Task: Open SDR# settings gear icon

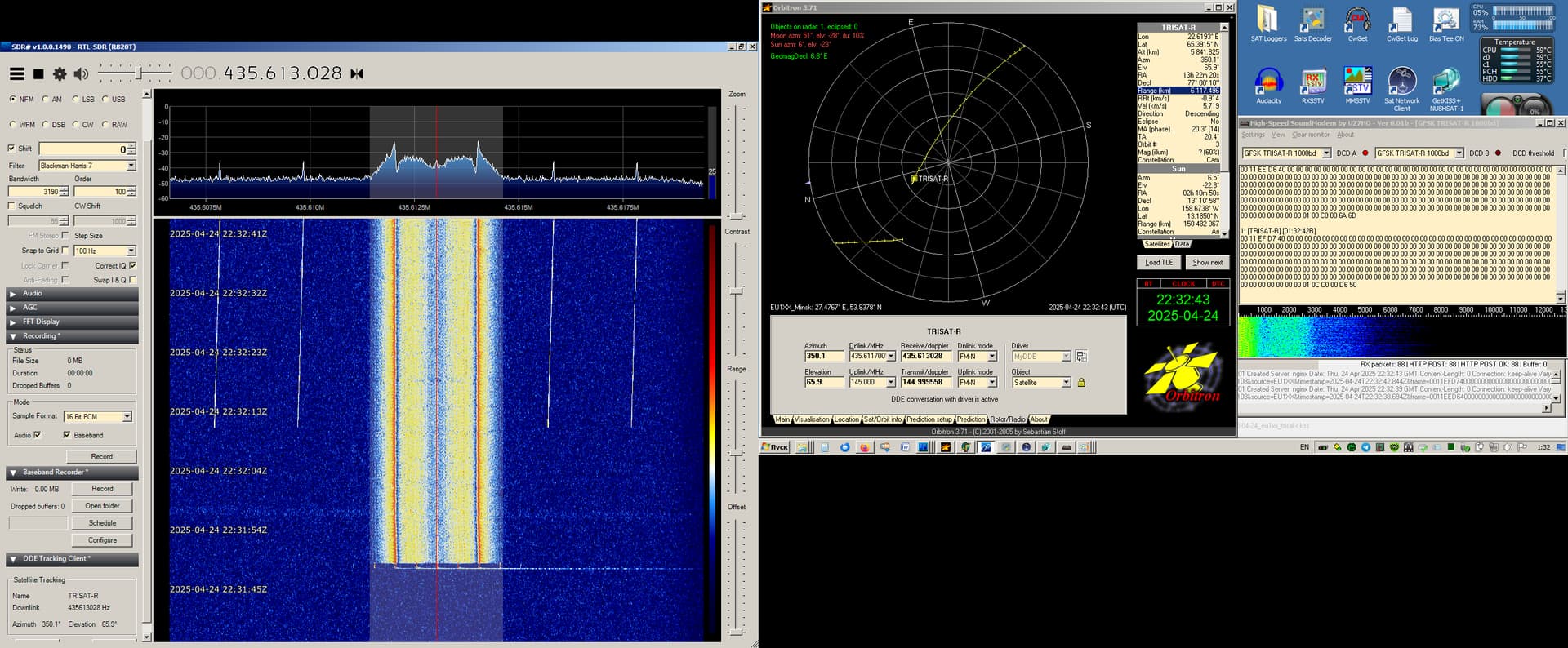Action: pyautogui.click(x=59, y=73)
